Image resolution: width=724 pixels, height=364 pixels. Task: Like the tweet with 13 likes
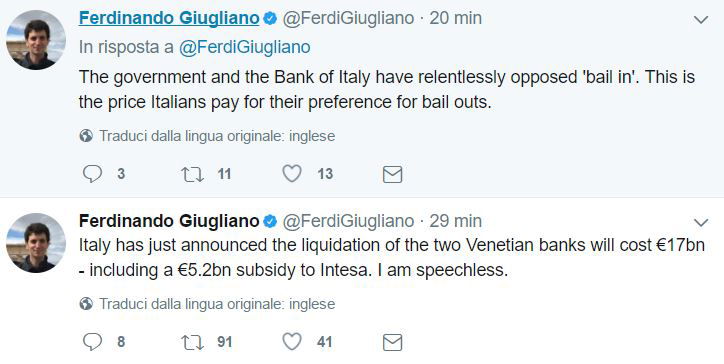pyautogui.click(x=292, y=174)
